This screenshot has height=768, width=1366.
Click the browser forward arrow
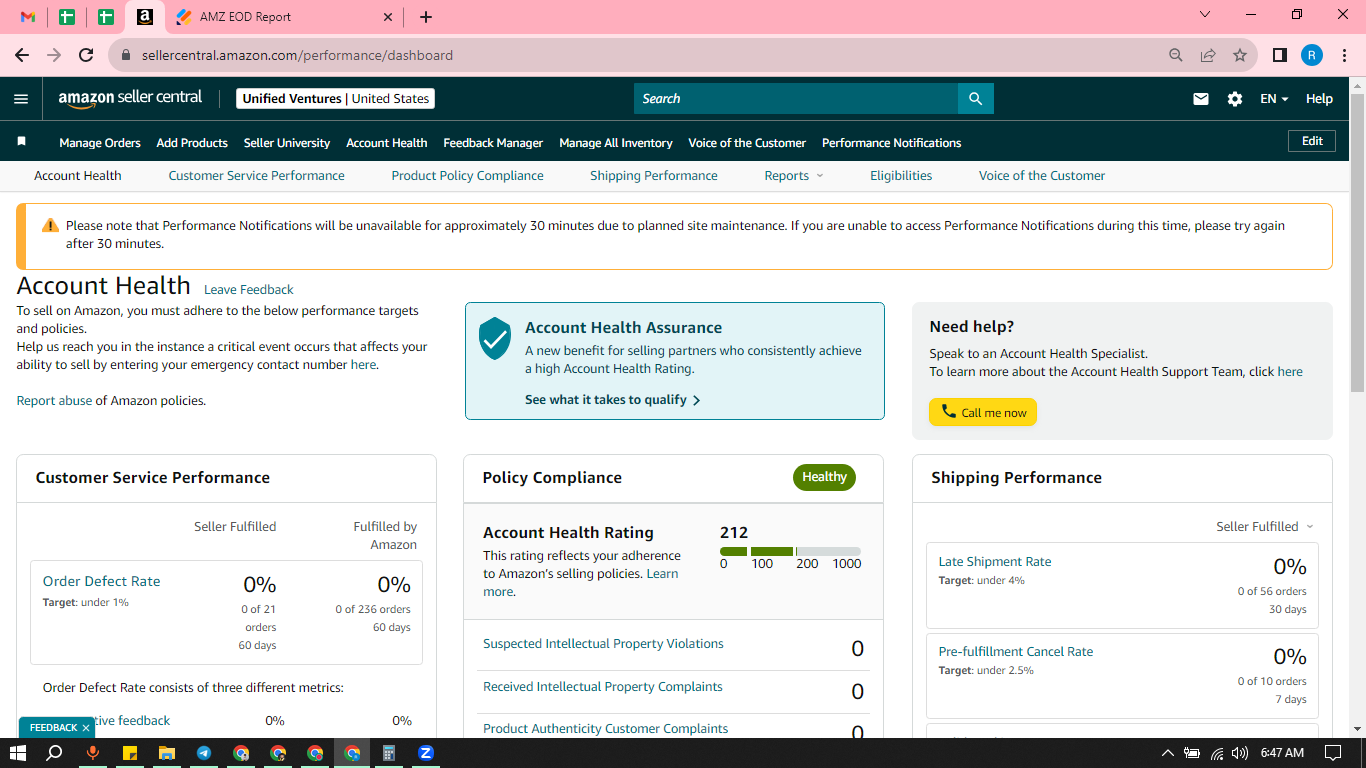(x=54, y=55)
